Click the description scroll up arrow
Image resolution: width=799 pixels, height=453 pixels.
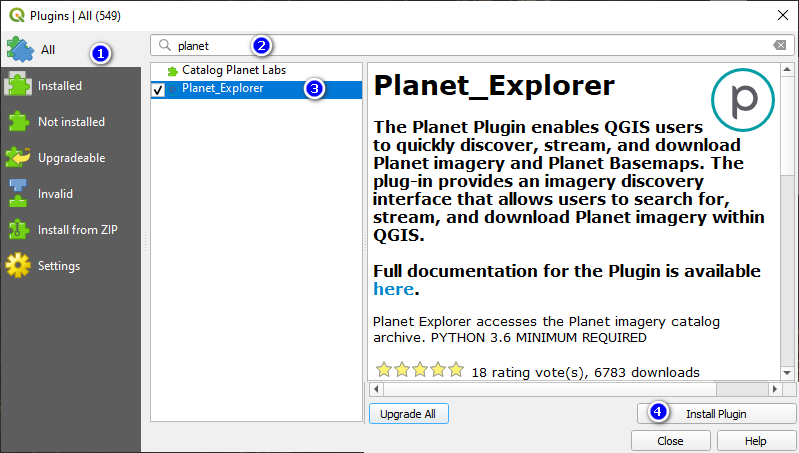[787, 69]
